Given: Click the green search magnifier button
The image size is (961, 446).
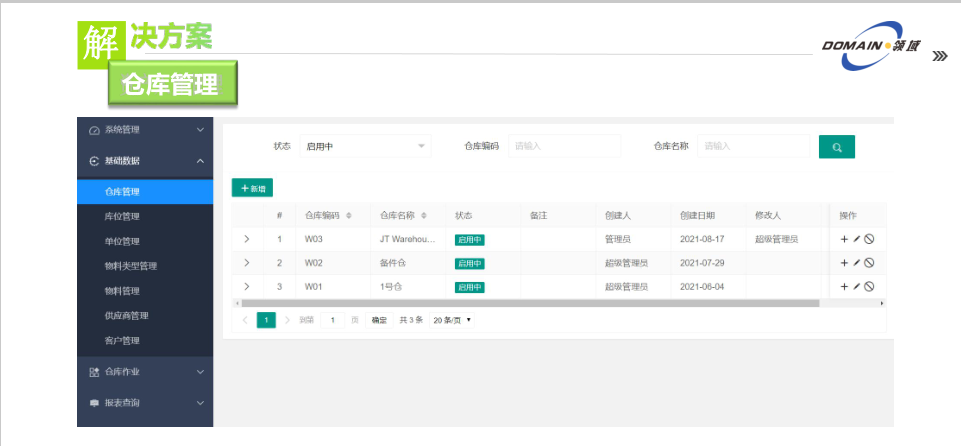Looking at the screenshot, I should (837, 147).
